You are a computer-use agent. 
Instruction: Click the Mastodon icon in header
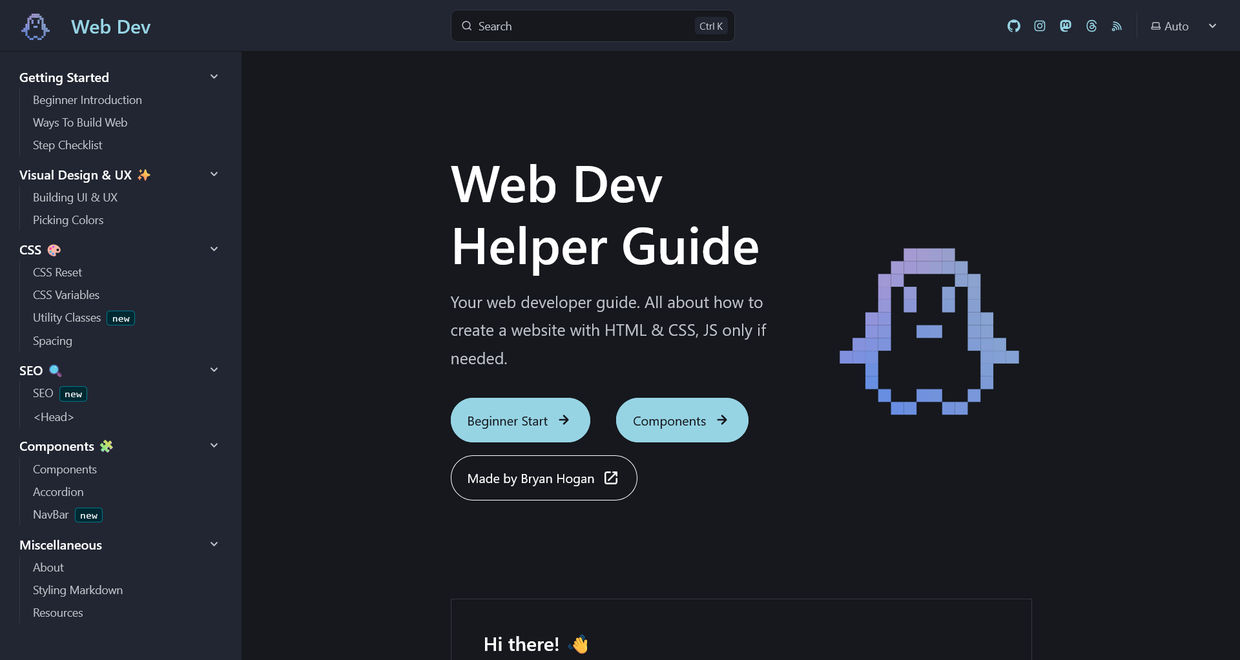coord(1066,26)
